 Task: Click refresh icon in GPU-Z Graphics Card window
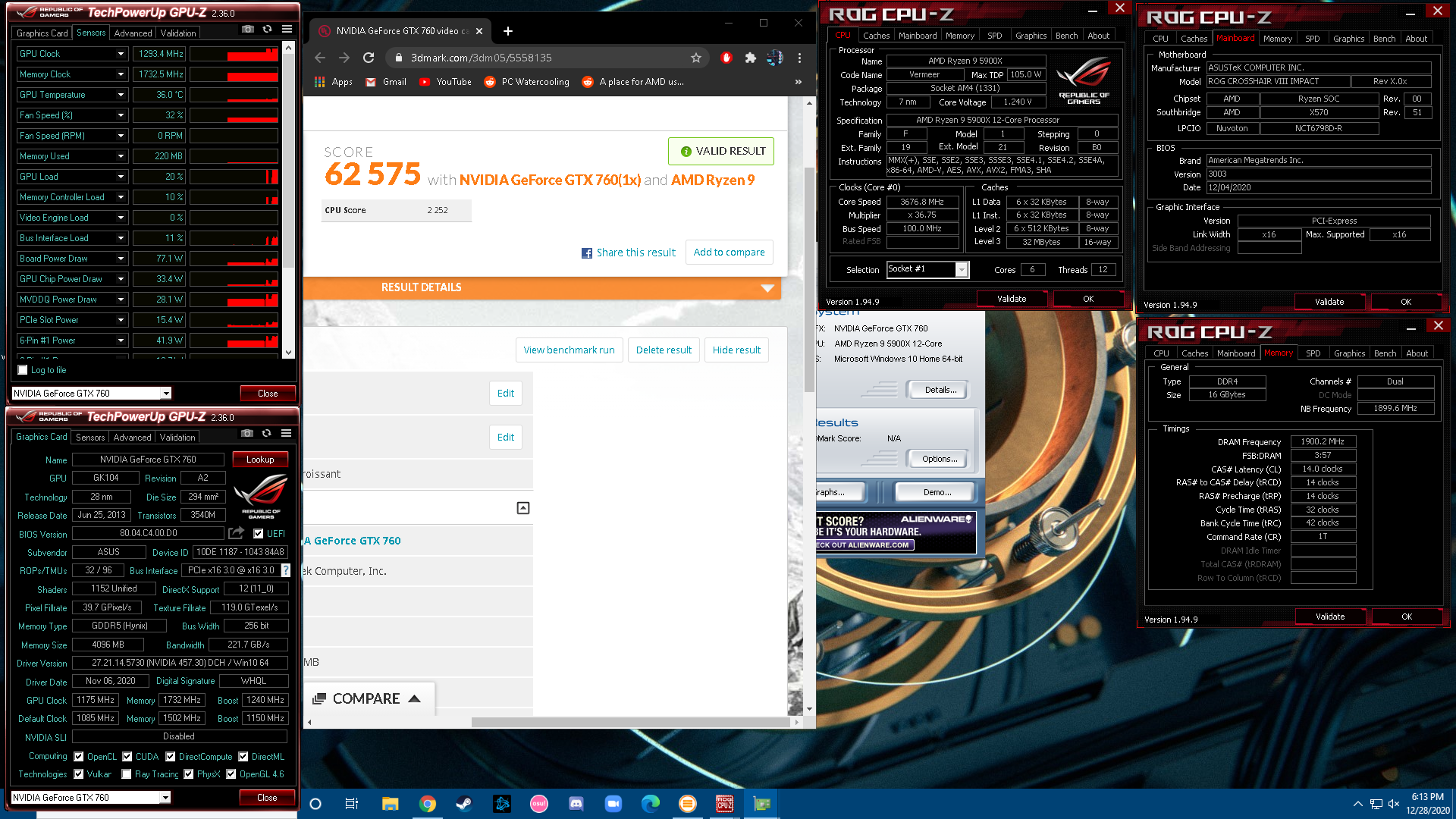267,434
